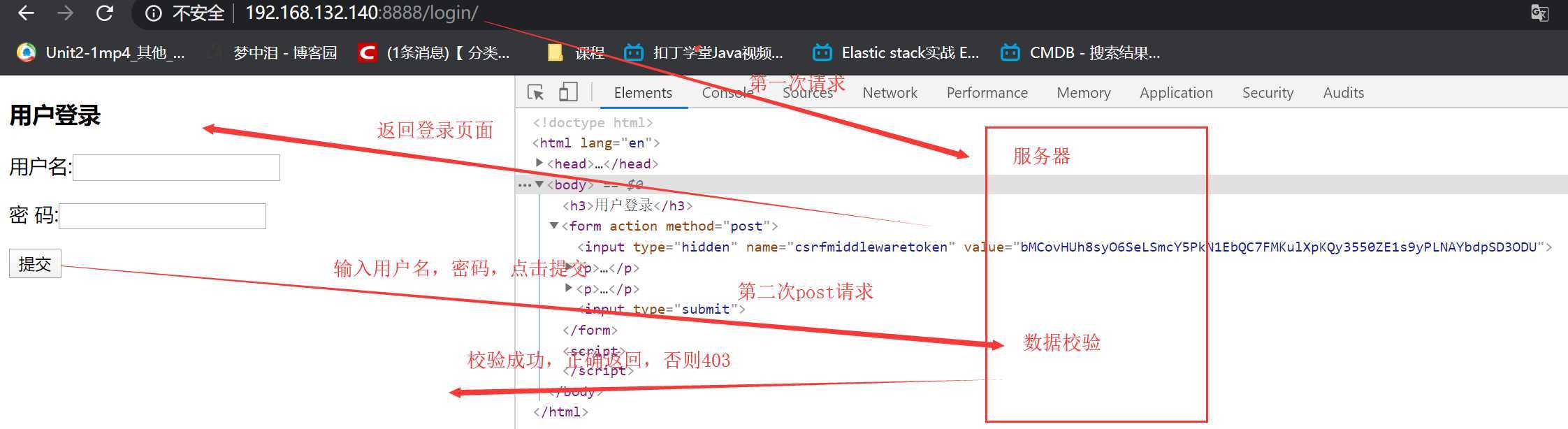The height and width of the screenshot is (429, 1568).
Task: Switch to the Security tab
Action: click(x=1268, y=92)
